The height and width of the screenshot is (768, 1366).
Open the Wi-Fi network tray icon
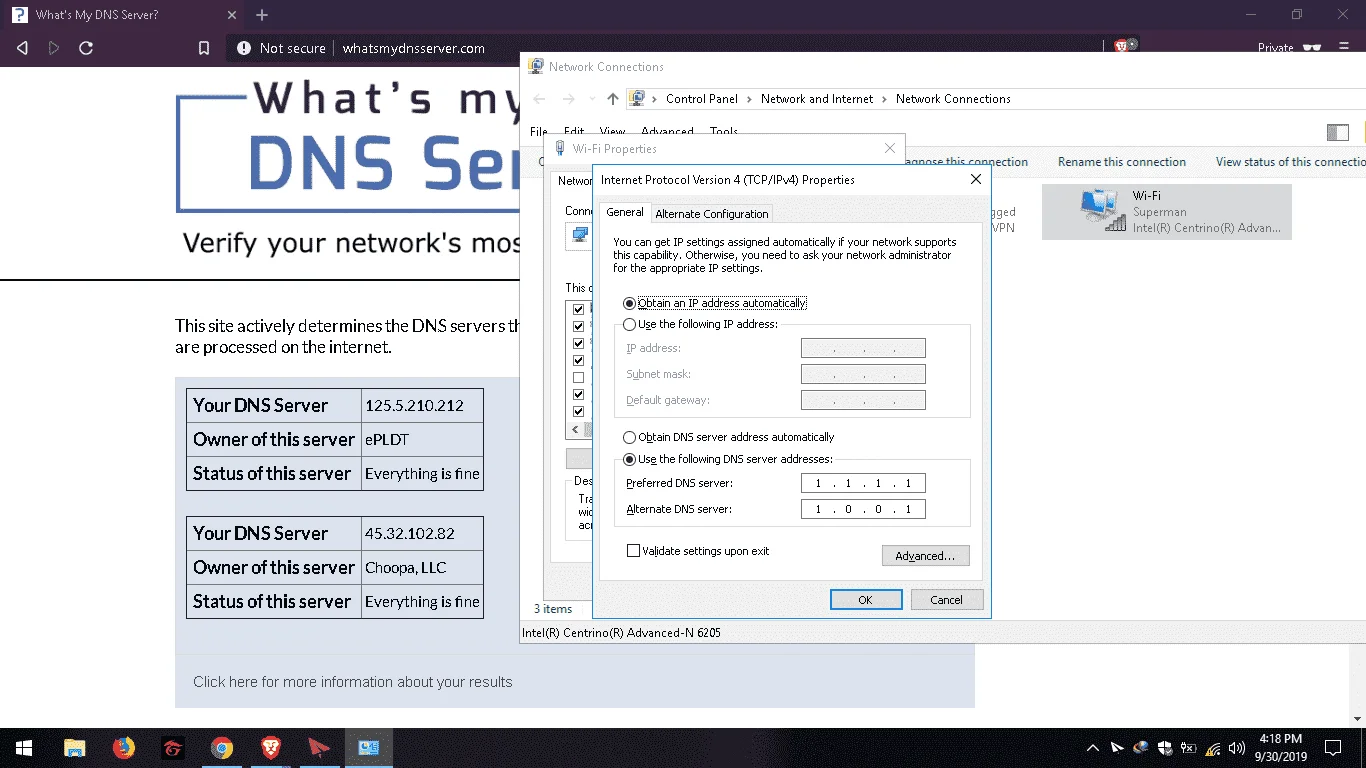pyautogui.click(x=1213, y=748)
